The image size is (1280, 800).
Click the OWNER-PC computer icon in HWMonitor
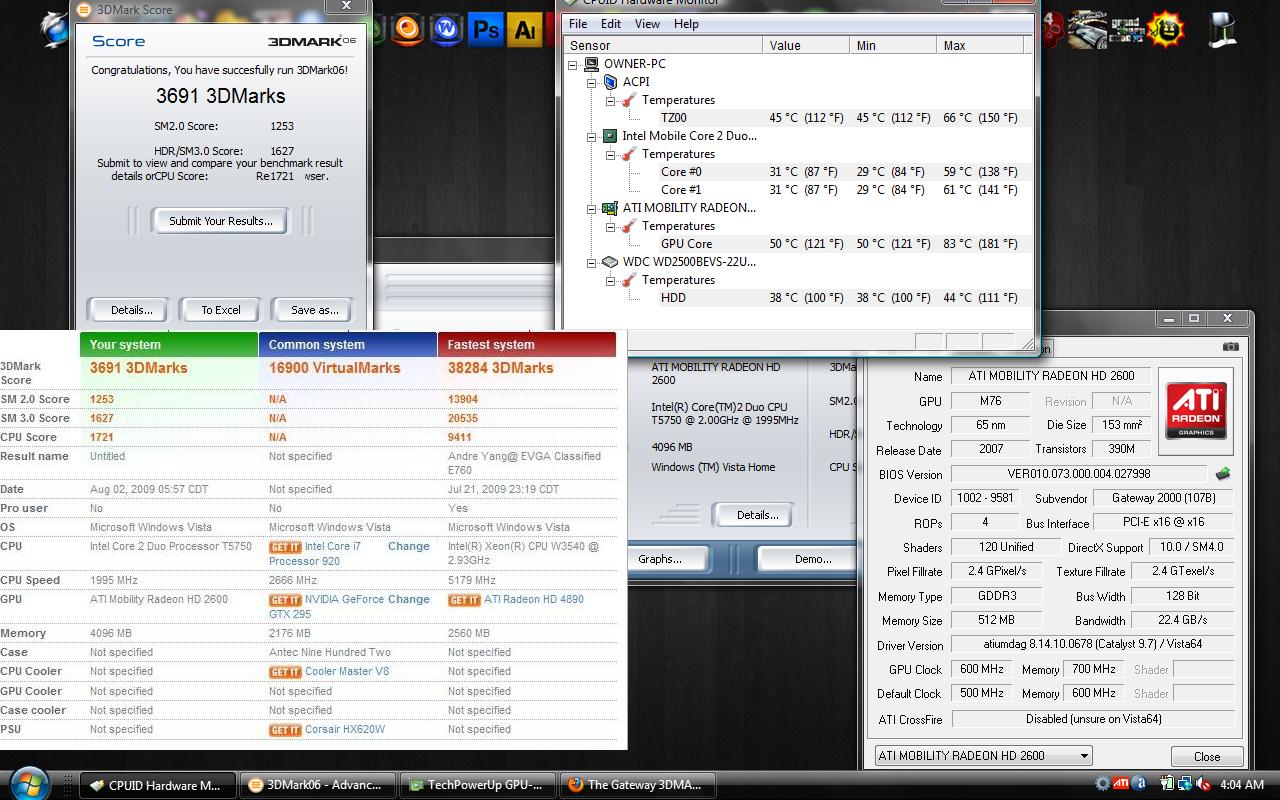[592, 63]
